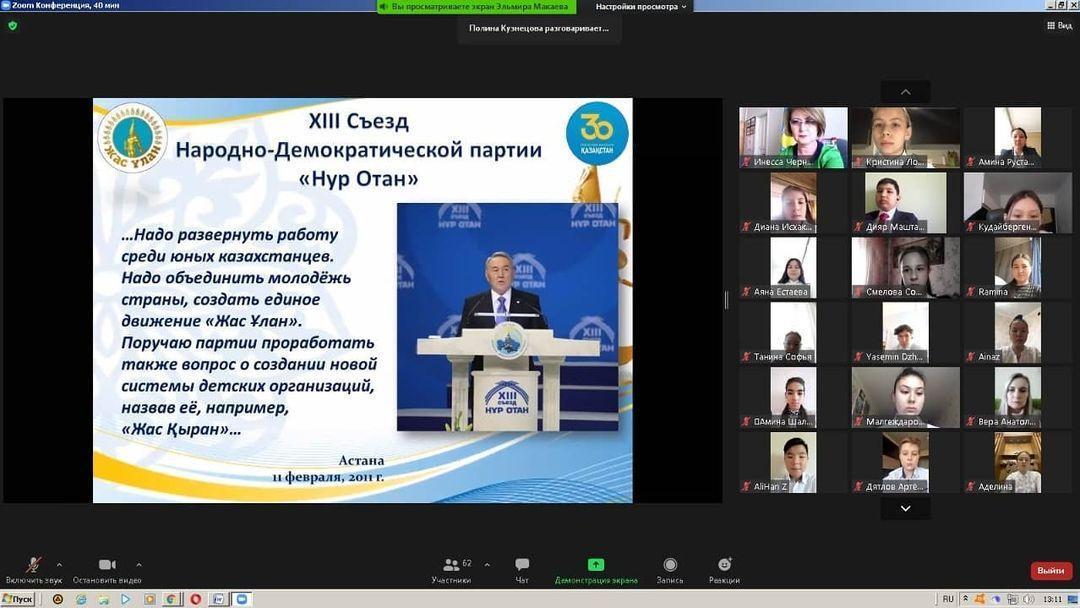The width and height of the screenshot is (1080, 608).
Task: Select Малгеждаро... video thumbnail
Action: coord(905,397)
